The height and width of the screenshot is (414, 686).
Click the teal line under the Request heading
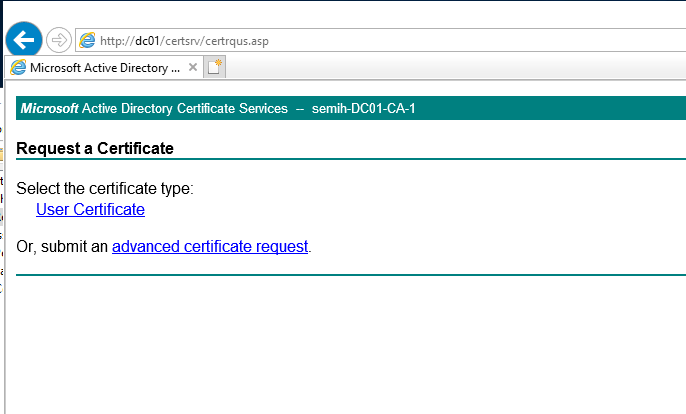[350, 159]
